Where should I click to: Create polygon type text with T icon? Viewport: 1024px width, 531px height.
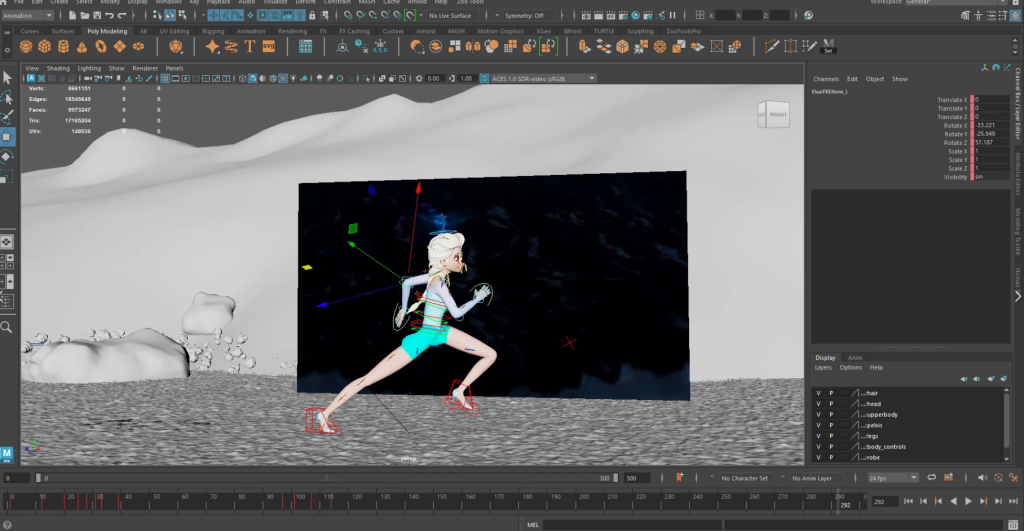[249, 46]
